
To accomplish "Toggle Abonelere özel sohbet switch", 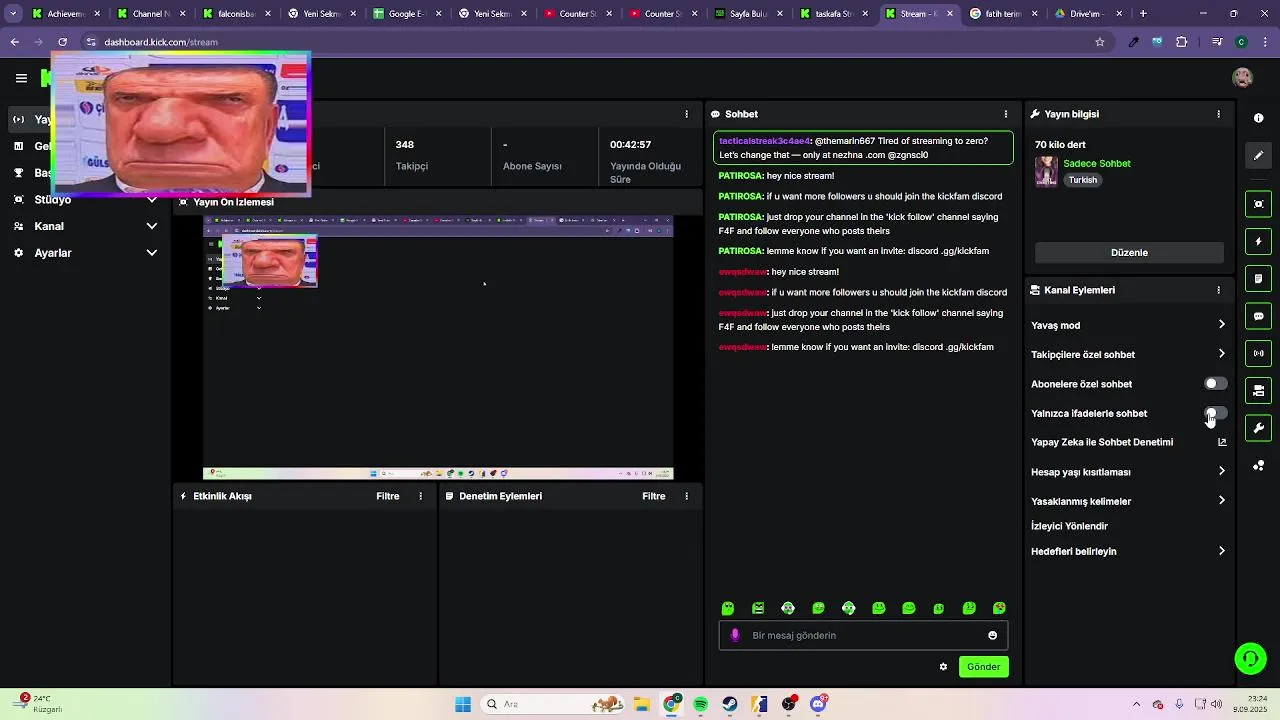I will [1215, 384].
